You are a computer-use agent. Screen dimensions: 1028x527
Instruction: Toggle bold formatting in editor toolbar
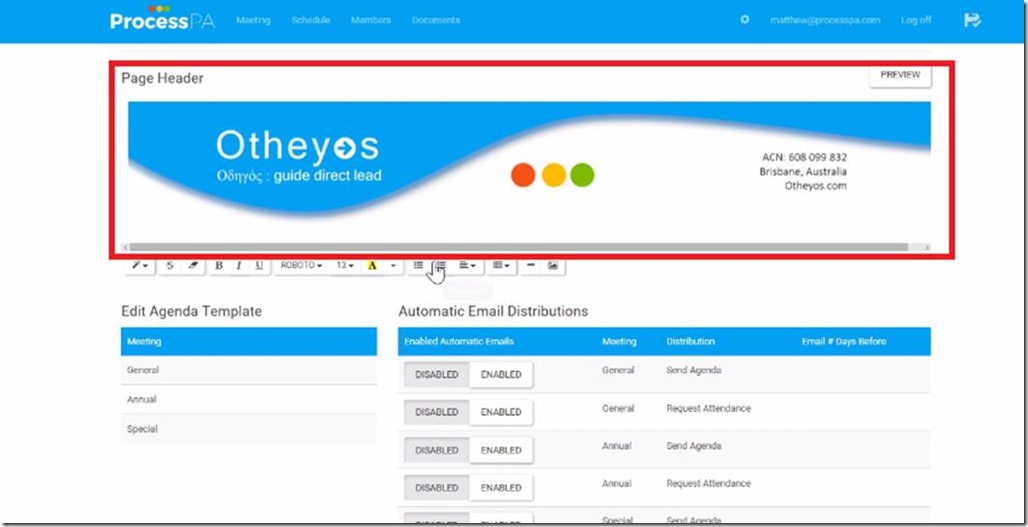coord(219,266)
